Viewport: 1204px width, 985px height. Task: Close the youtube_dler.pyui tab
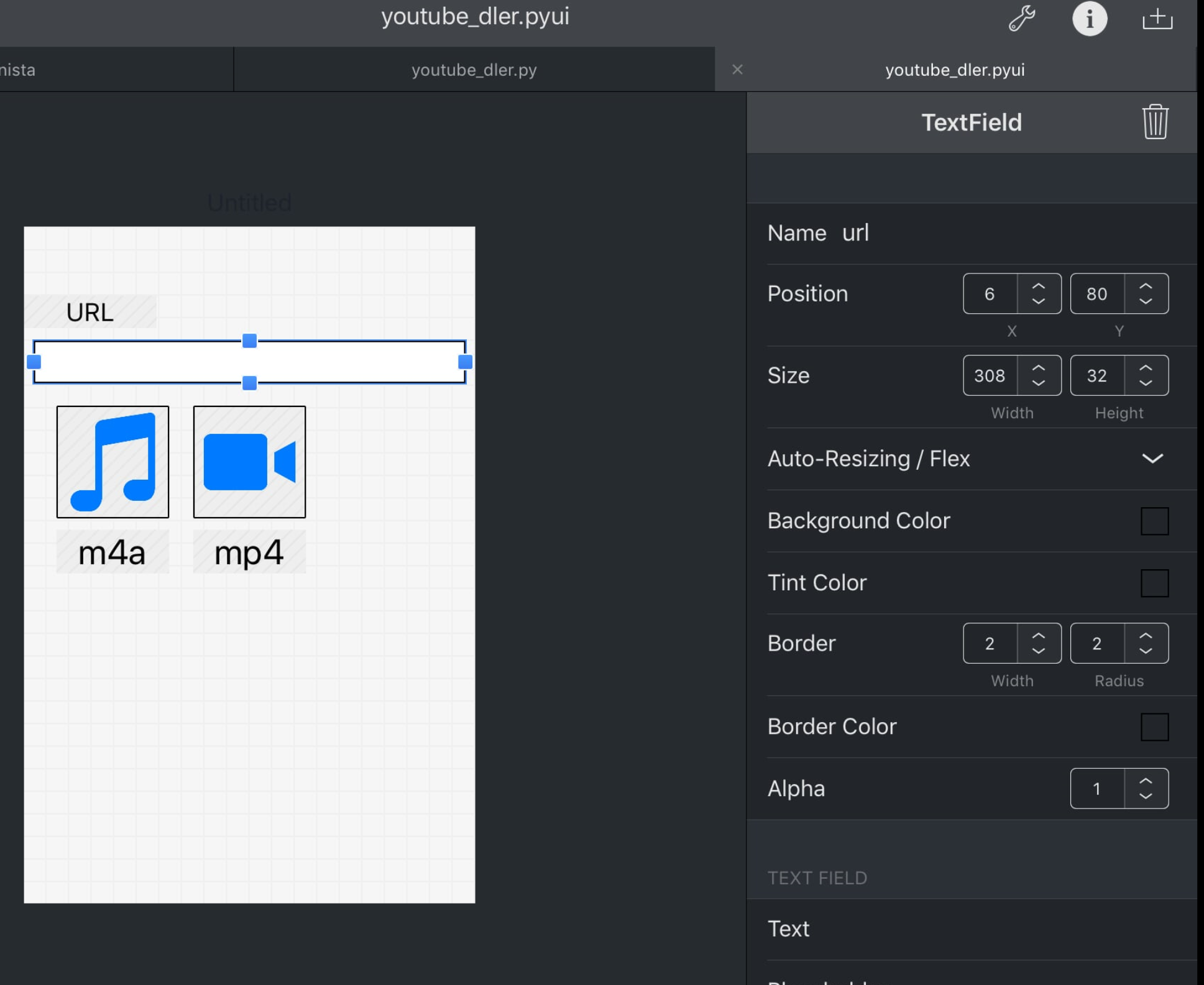[737, 70]
